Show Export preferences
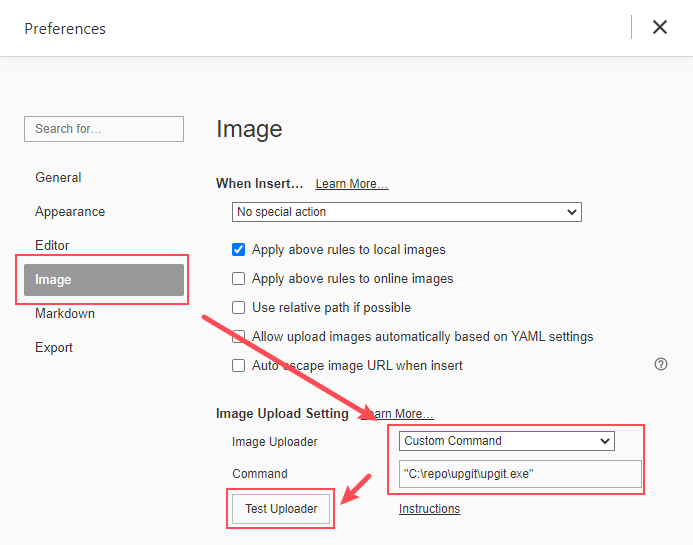Image resolution: width=693 pixels, height=545 pixels. coord(54,348)
